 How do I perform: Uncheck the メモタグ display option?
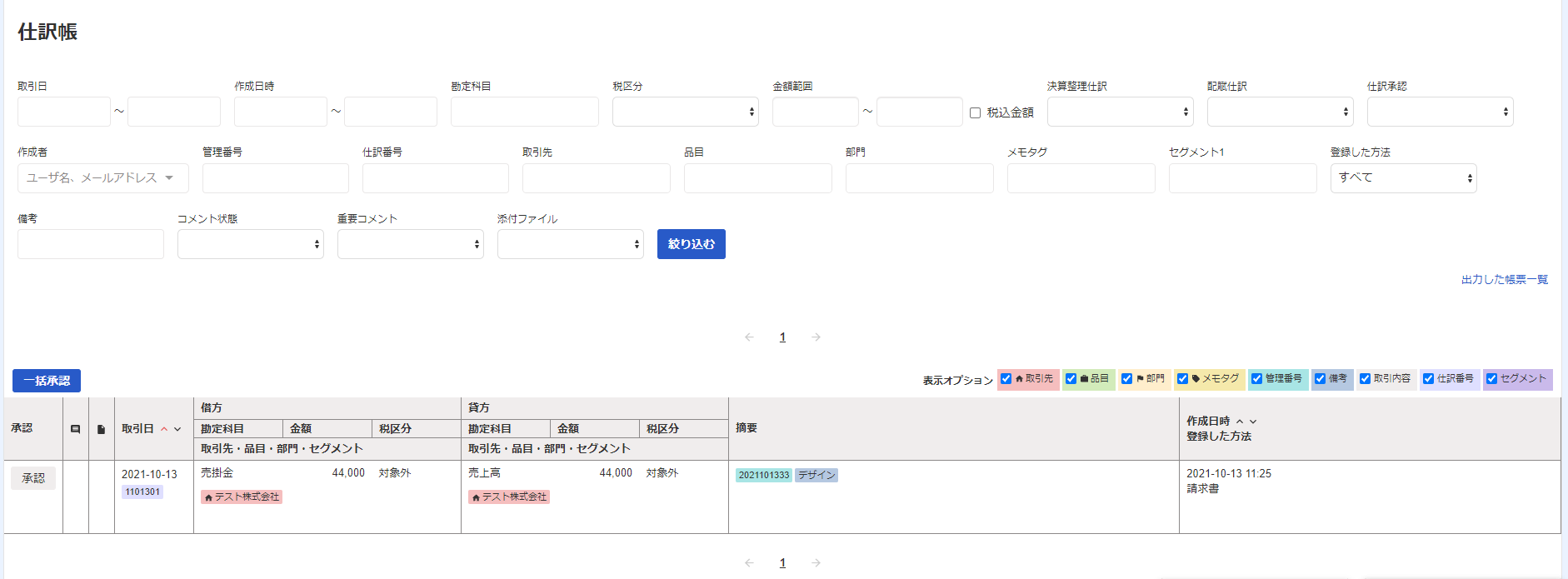click(1182, 379)
